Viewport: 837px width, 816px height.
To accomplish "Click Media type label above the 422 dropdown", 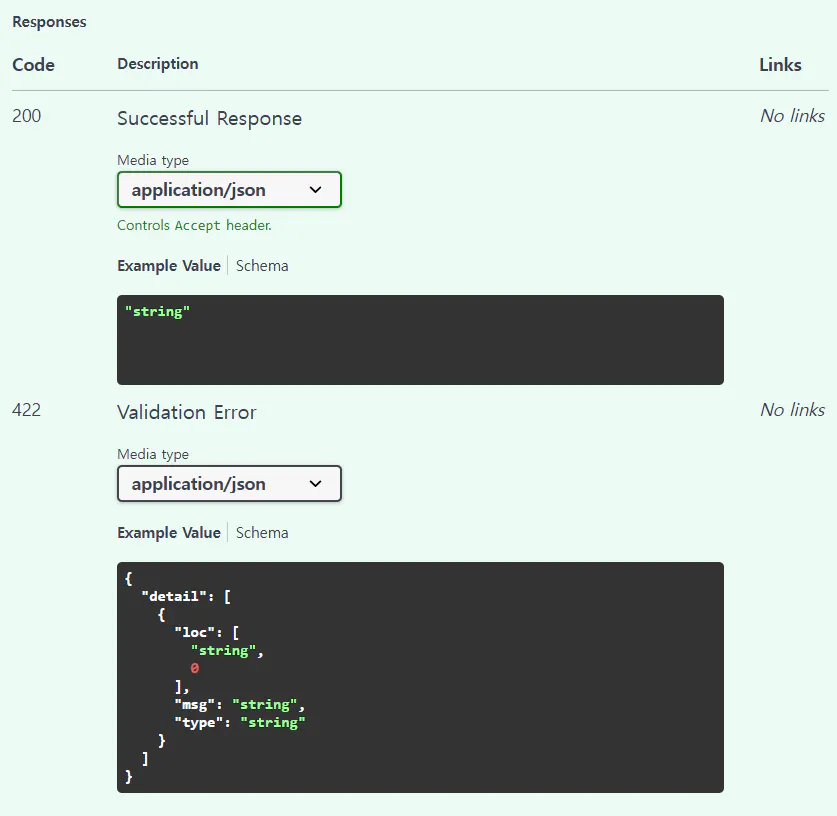I will pyautogui.click(x=153, y=454).
